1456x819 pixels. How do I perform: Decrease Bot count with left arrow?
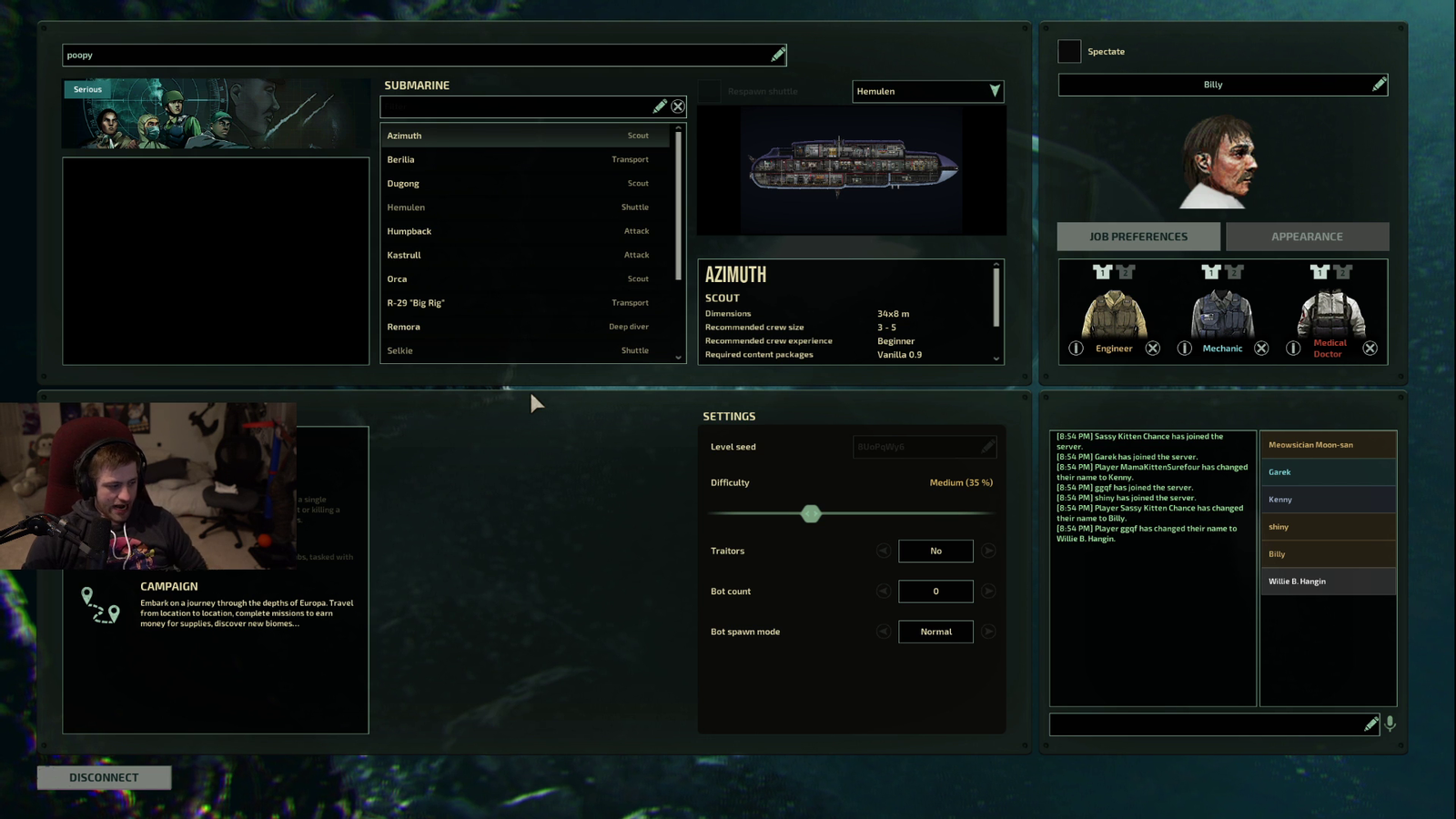(883, 591)
